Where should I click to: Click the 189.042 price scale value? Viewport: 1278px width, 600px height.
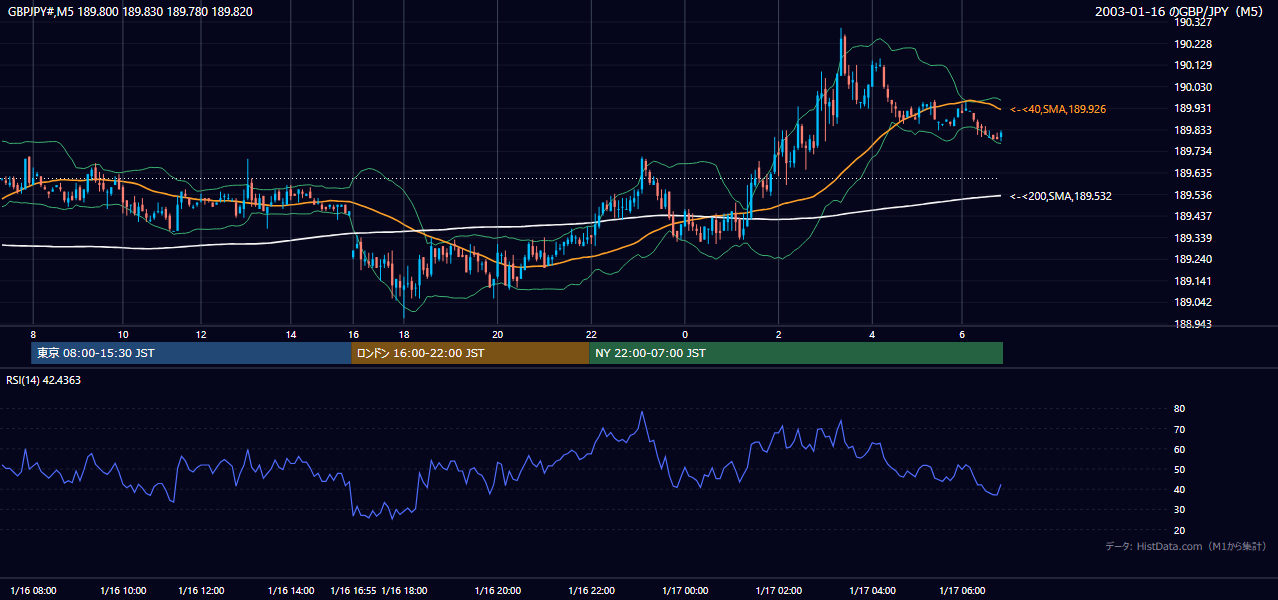(x=1193, y=302)
